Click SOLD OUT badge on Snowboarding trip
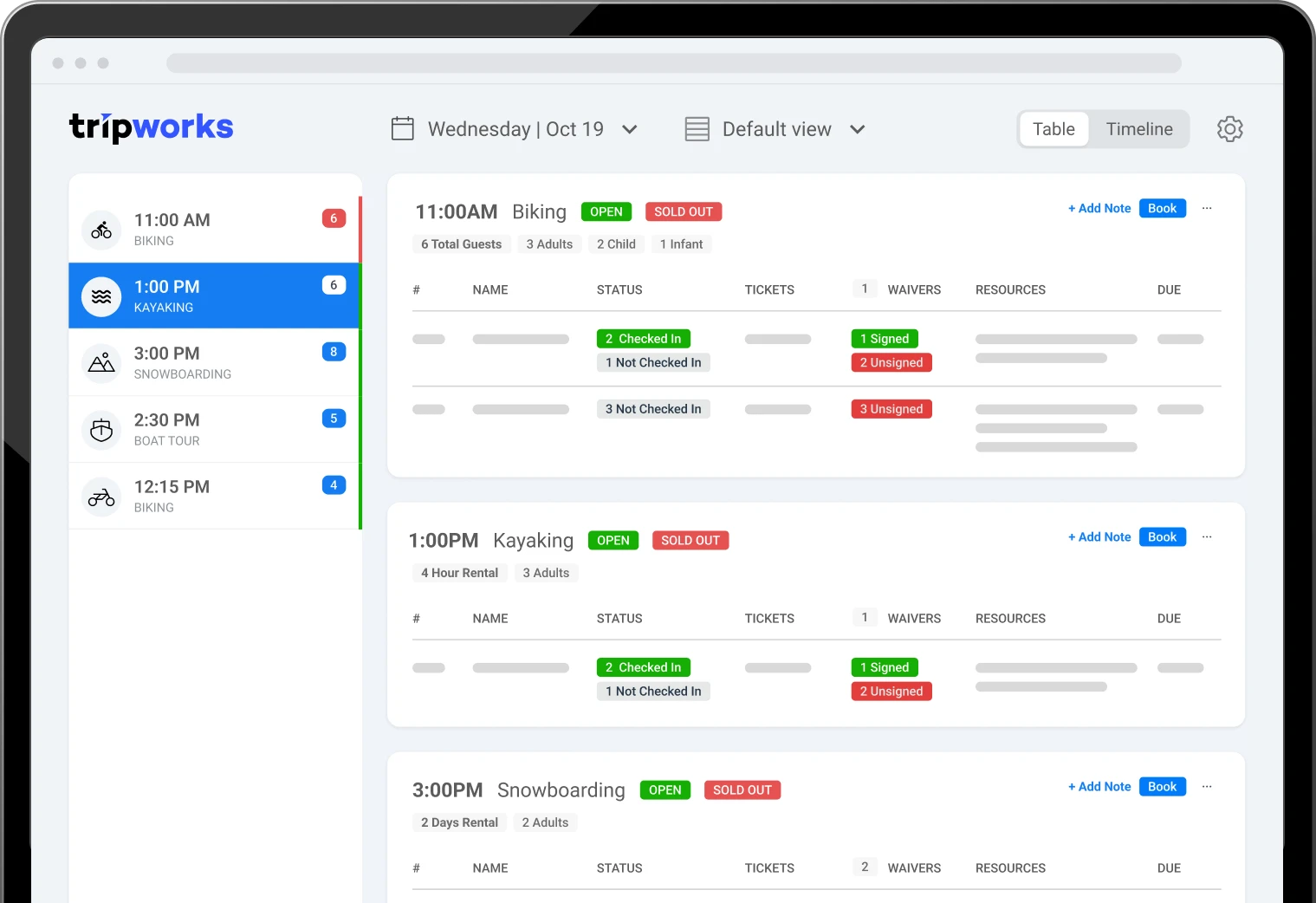Screen dimensions: 1316x903 [742, 789]
